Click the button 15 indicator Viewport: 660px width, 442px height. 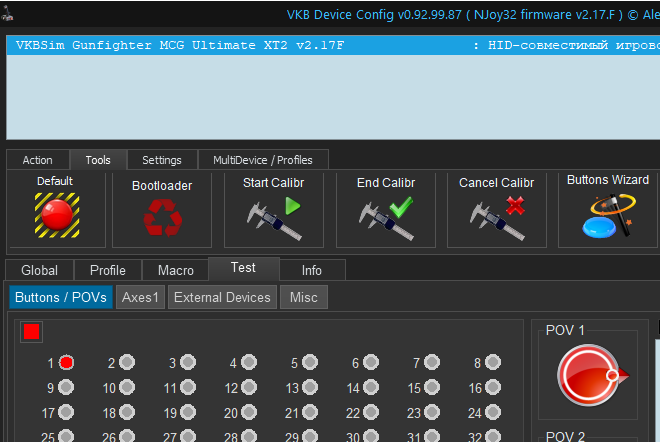point(432,387)
